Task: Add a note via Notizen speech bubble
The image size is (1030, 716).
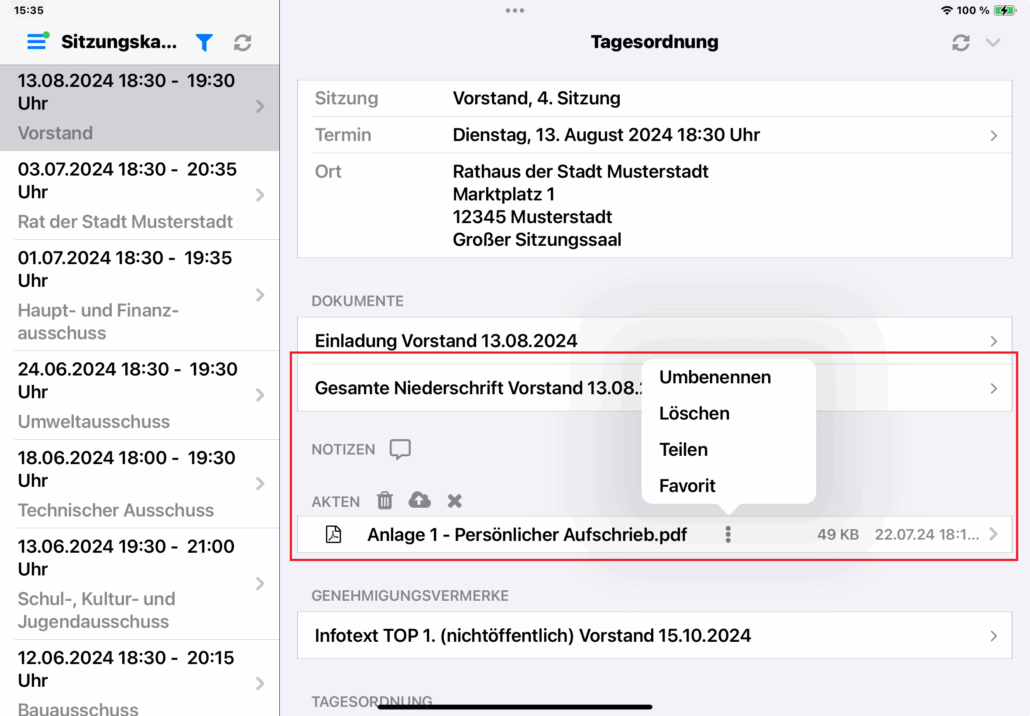Action: (400, 449)
